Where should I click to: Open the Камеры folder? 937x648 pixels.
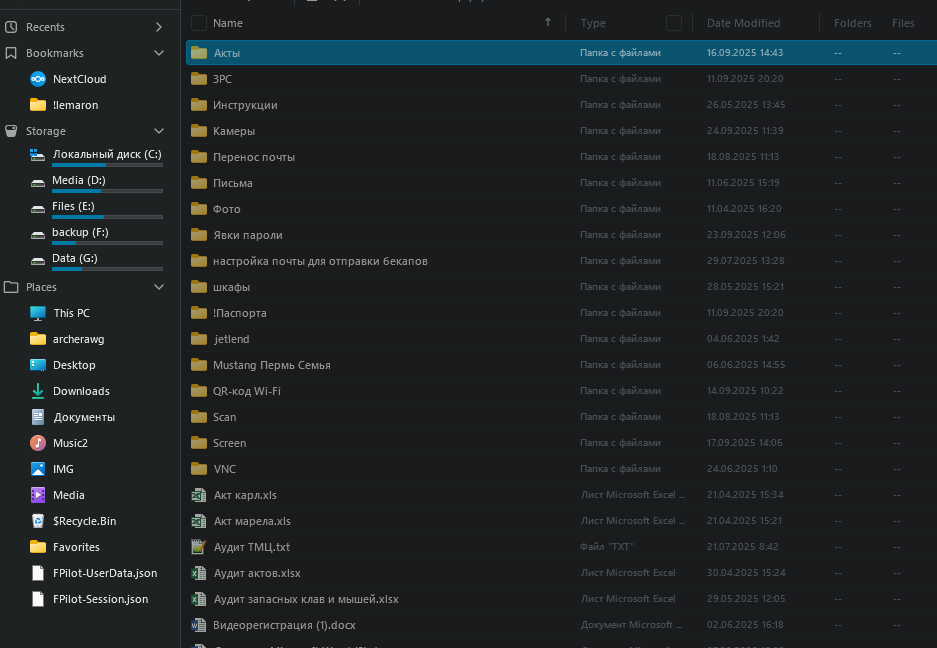[234, 131]
